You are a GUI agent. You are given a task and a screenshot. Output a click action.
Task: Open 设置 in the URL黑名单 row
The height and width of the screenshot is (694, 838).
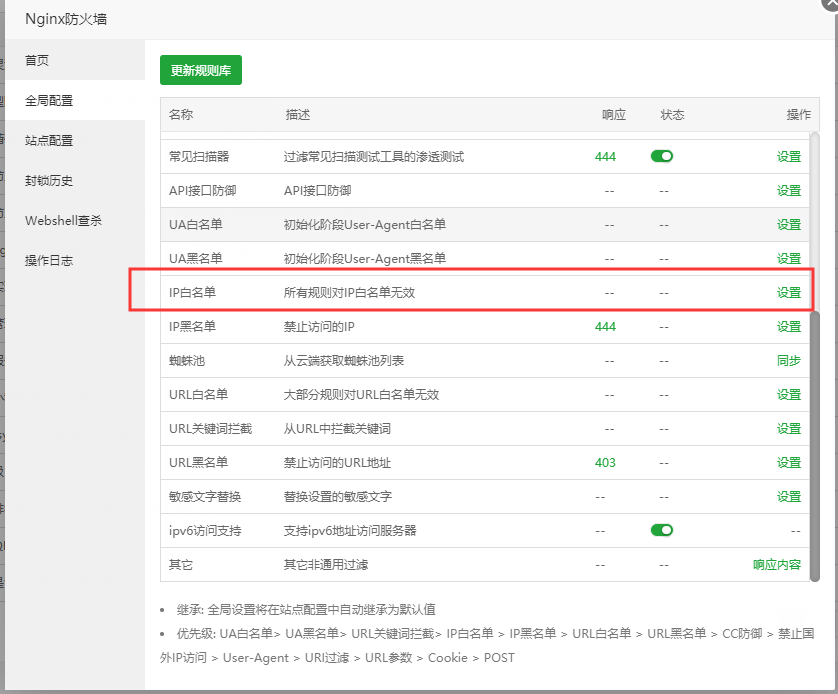(x=789, y=463)
